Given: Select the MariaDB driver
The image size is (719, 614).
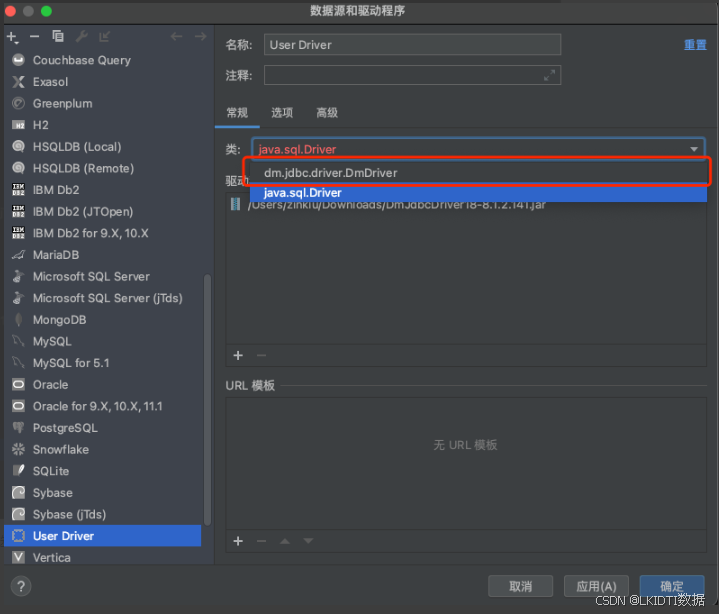Looking at the screenshot, I should pos(103,254).
